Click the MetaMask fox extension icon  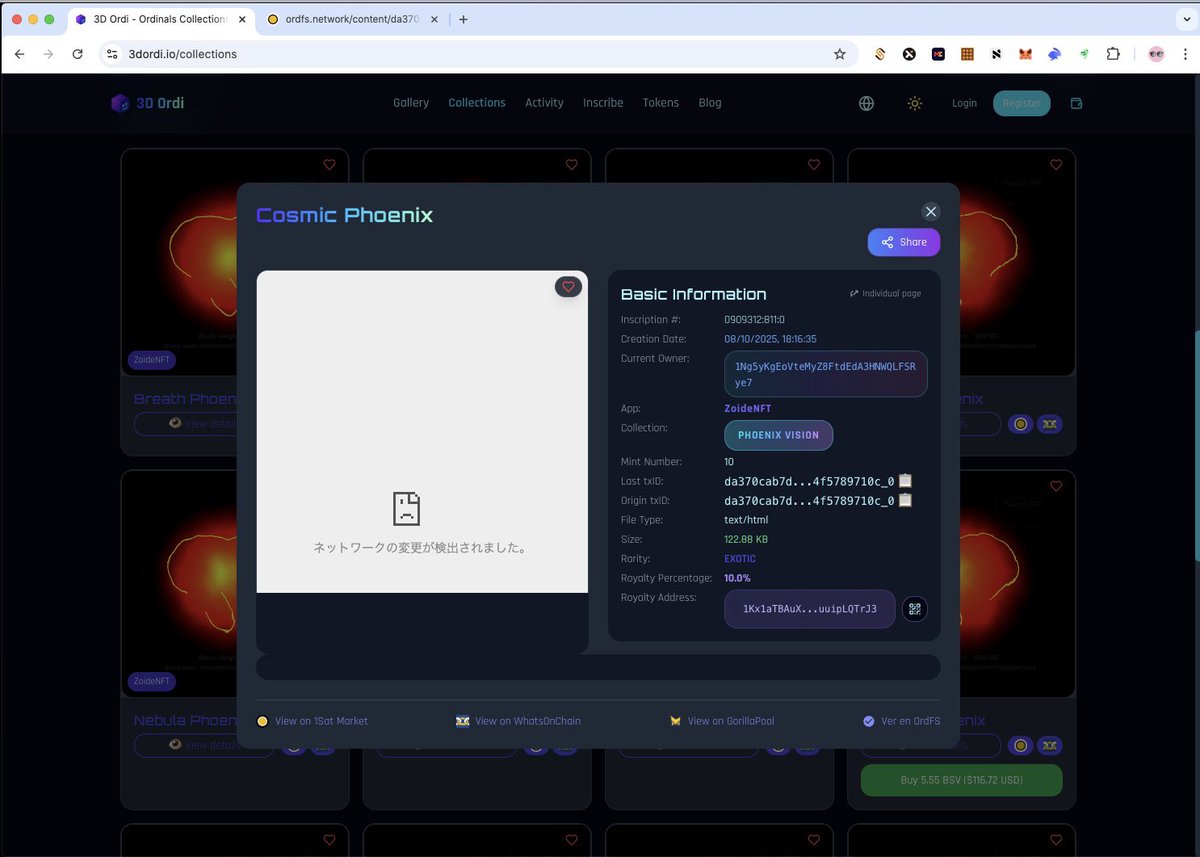tap(1025, 54)
